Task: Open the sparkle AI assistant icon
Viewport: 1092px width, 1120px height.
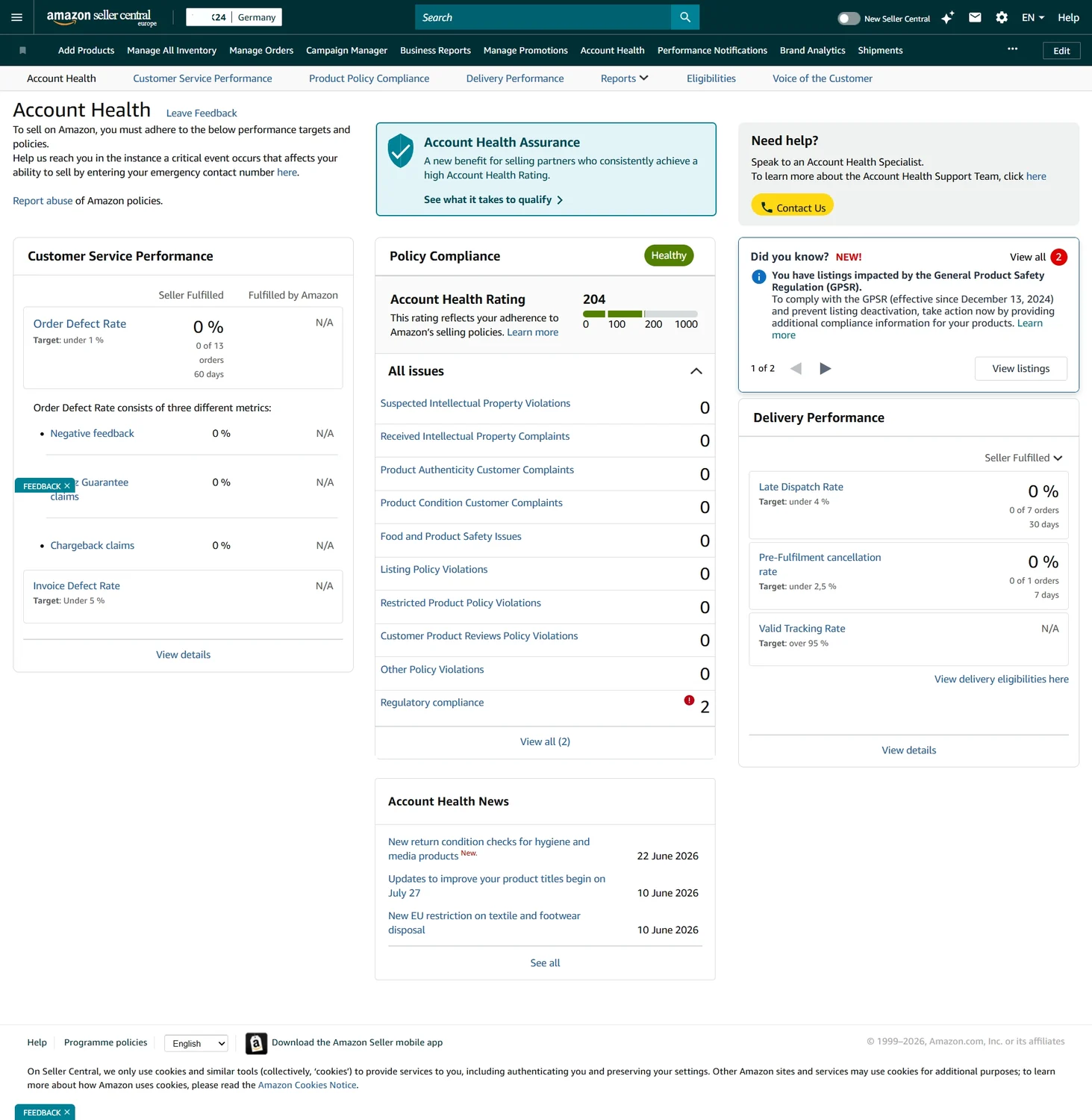Action: click(x=947, y=17)
